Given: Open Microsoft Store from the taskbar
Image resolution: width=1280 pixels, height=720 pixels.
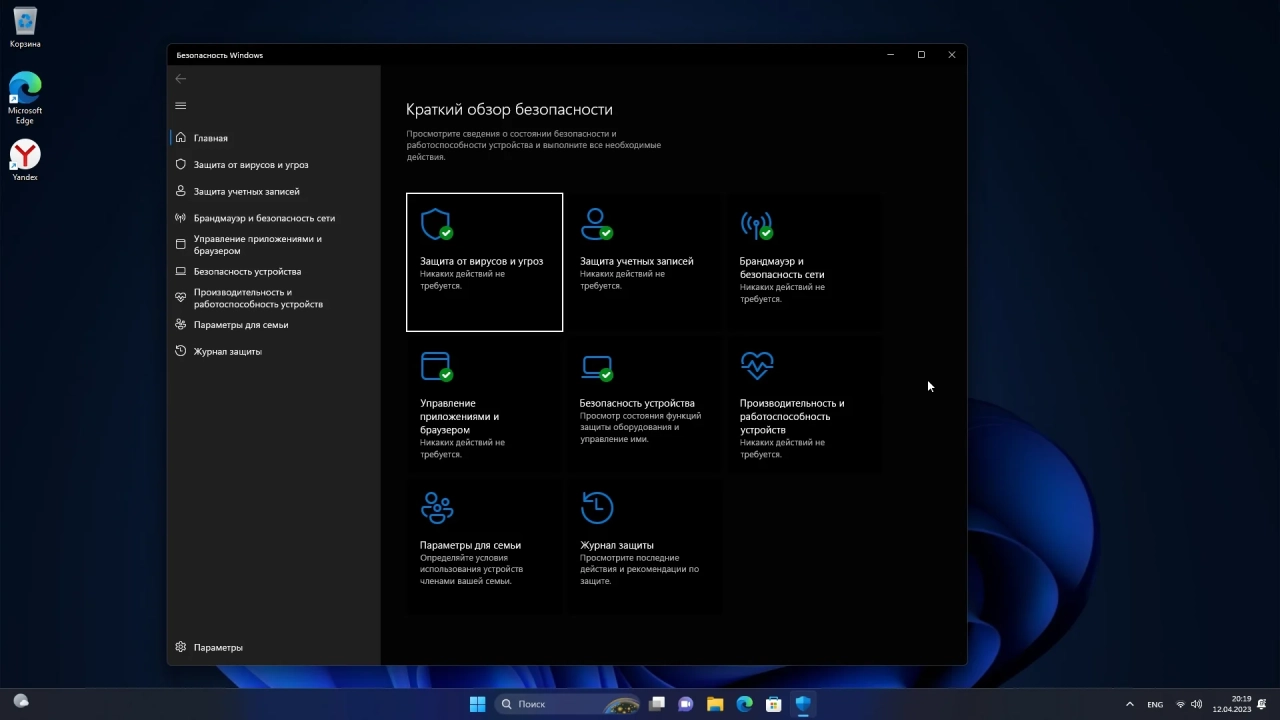Looking at the screenshot, I should 773,704.
